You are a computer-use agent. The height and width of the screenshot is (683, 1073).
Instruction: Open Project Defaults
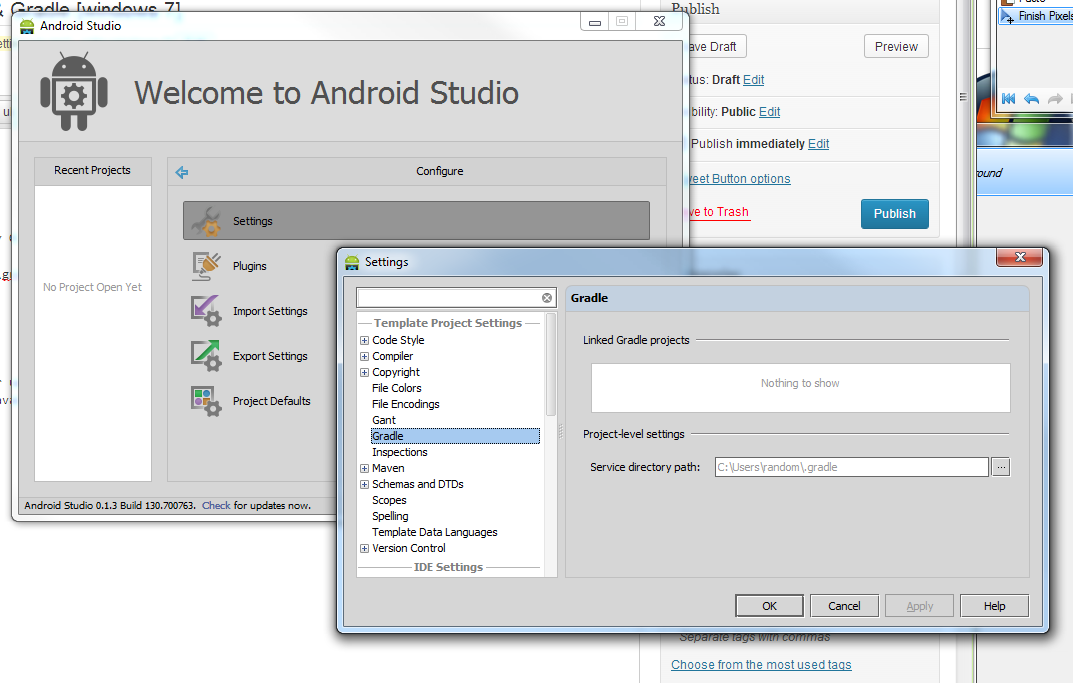[x=272, y=401]
